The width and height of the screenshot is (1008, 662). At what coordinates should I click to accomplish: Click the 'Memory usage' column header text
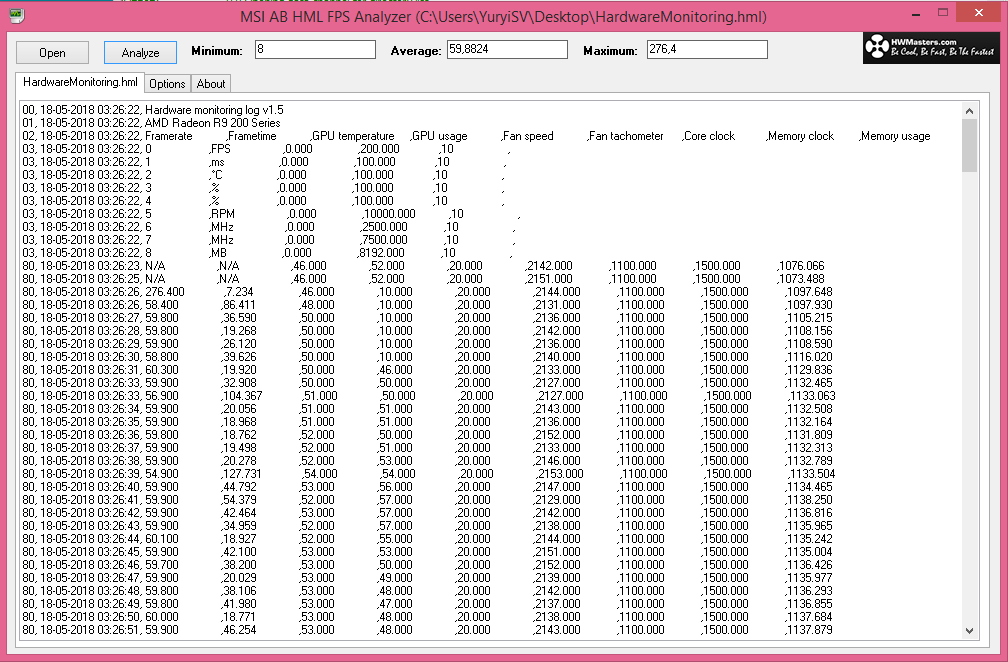tap(896, 136)
